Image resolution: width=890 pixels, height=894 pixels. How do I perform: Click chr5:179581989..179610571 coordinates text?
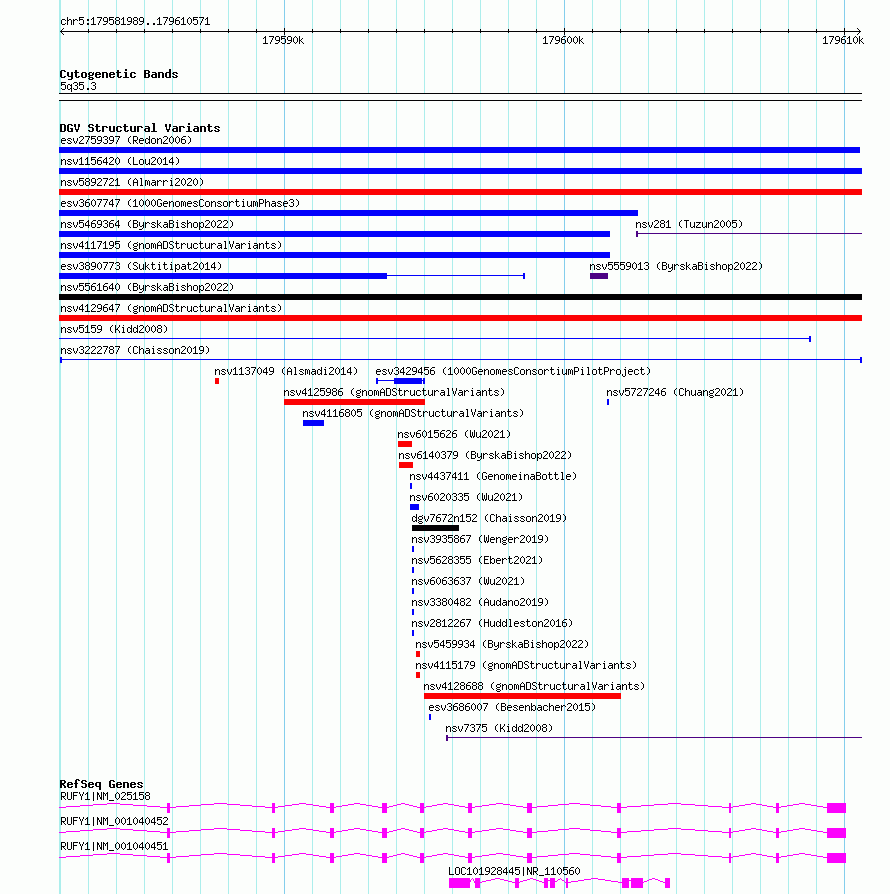click(x=135, y=22)
